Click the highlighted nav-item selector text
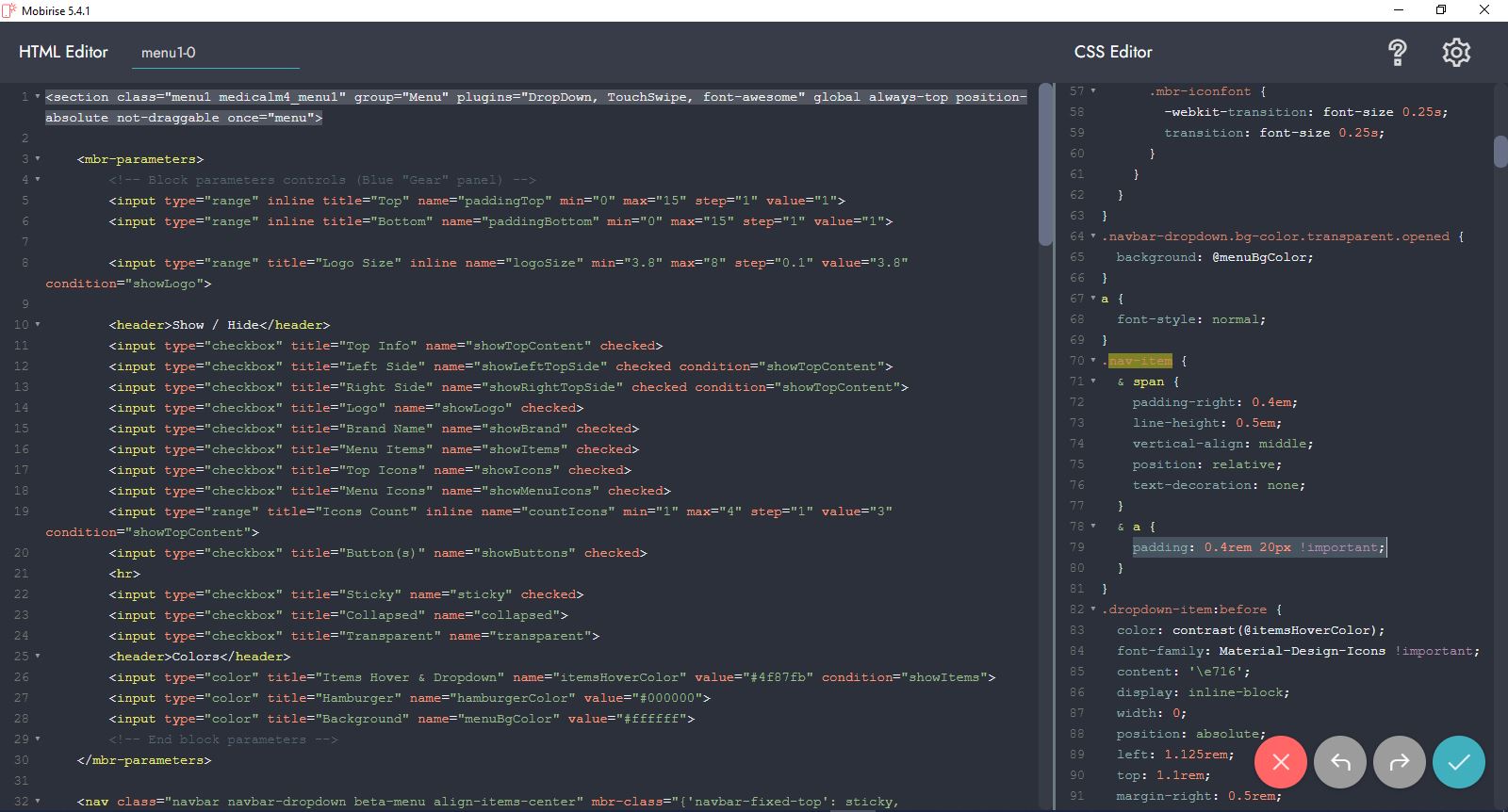Screen dimensions: 1508x812 (1139, 361)
